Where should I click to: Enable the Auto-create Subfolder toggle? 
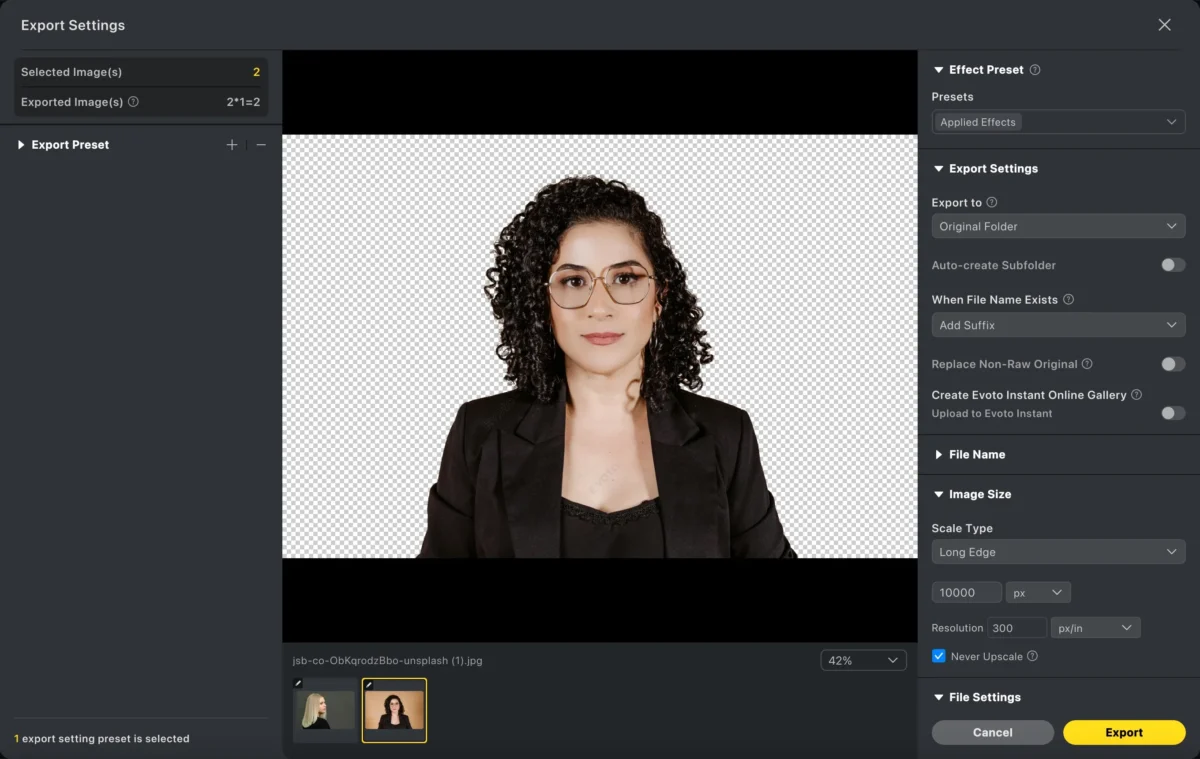pyautogui.click(x=1172, y=265)
